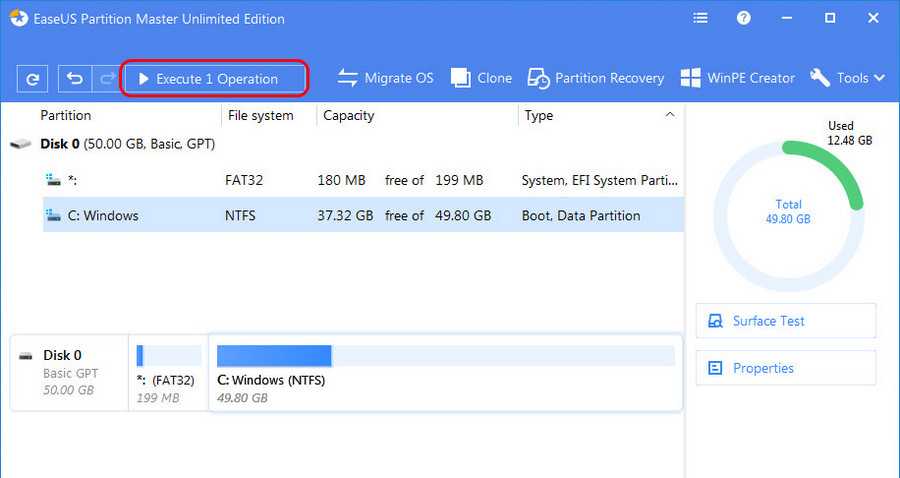Open the pending operations list icon
The image size is (900, 478).
click(x=701, y=19)
